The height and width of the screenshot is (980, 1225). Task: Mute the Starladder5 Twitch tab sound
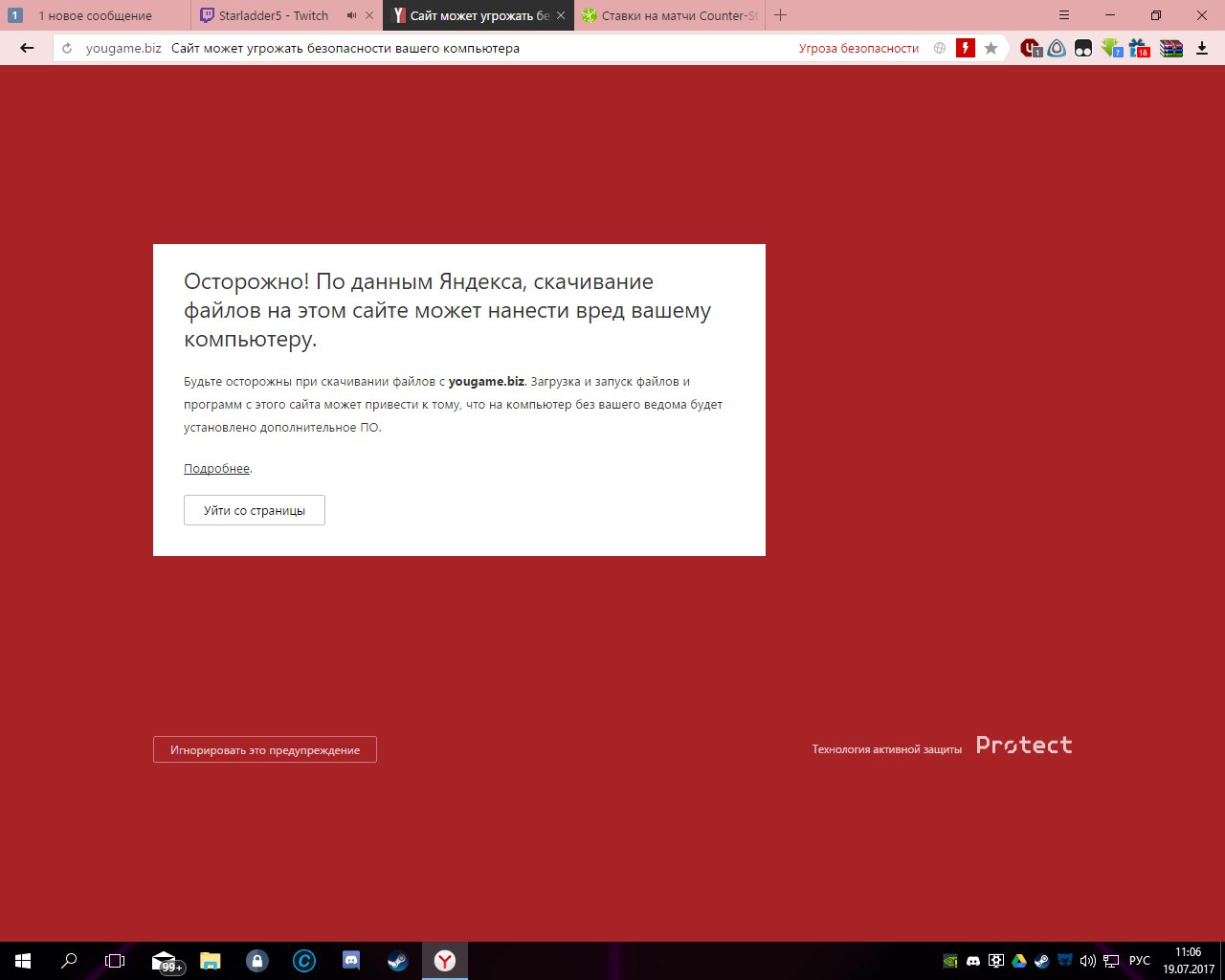tap(351, 15)
